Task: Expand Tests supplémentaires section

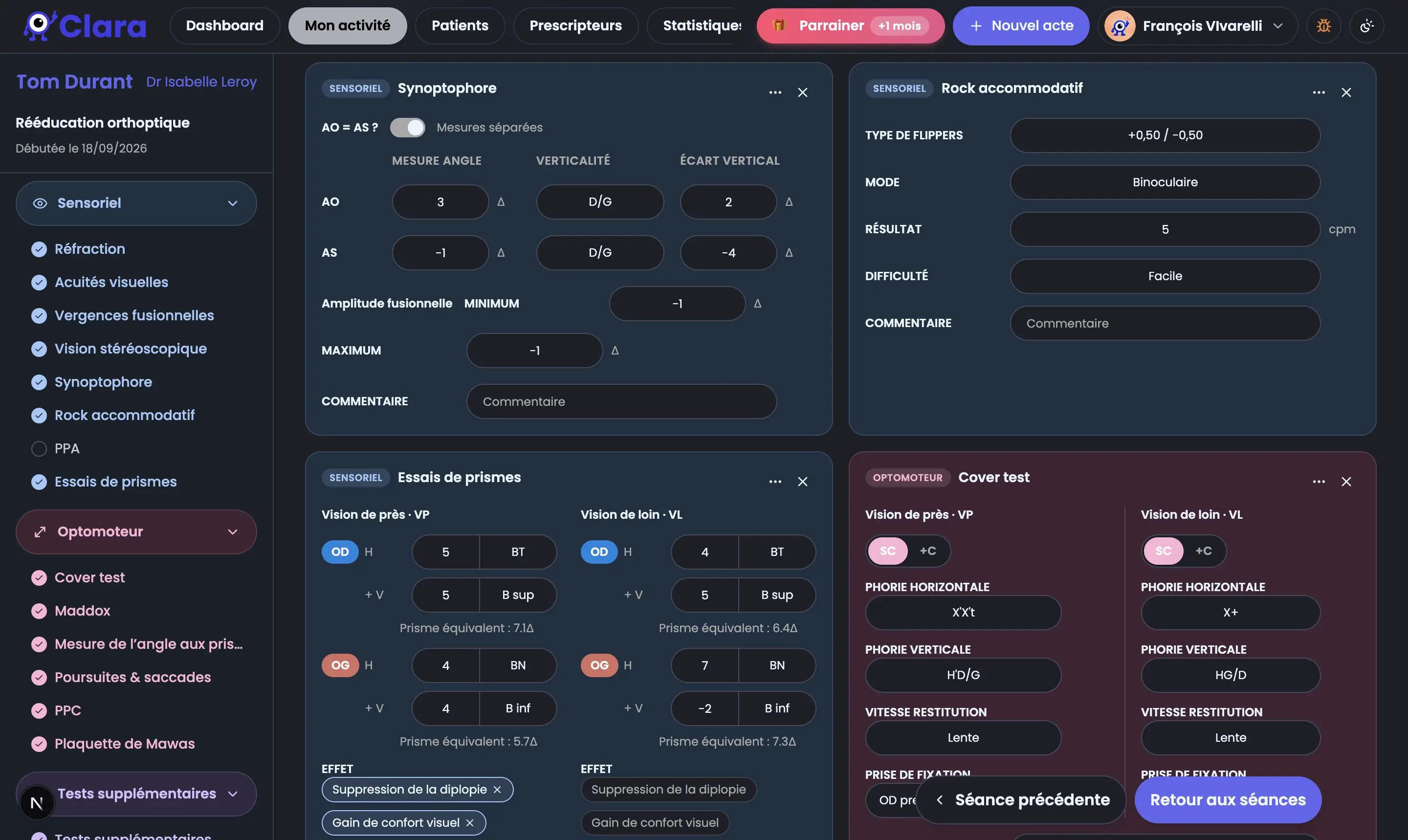Action: [x=136, y=794]
